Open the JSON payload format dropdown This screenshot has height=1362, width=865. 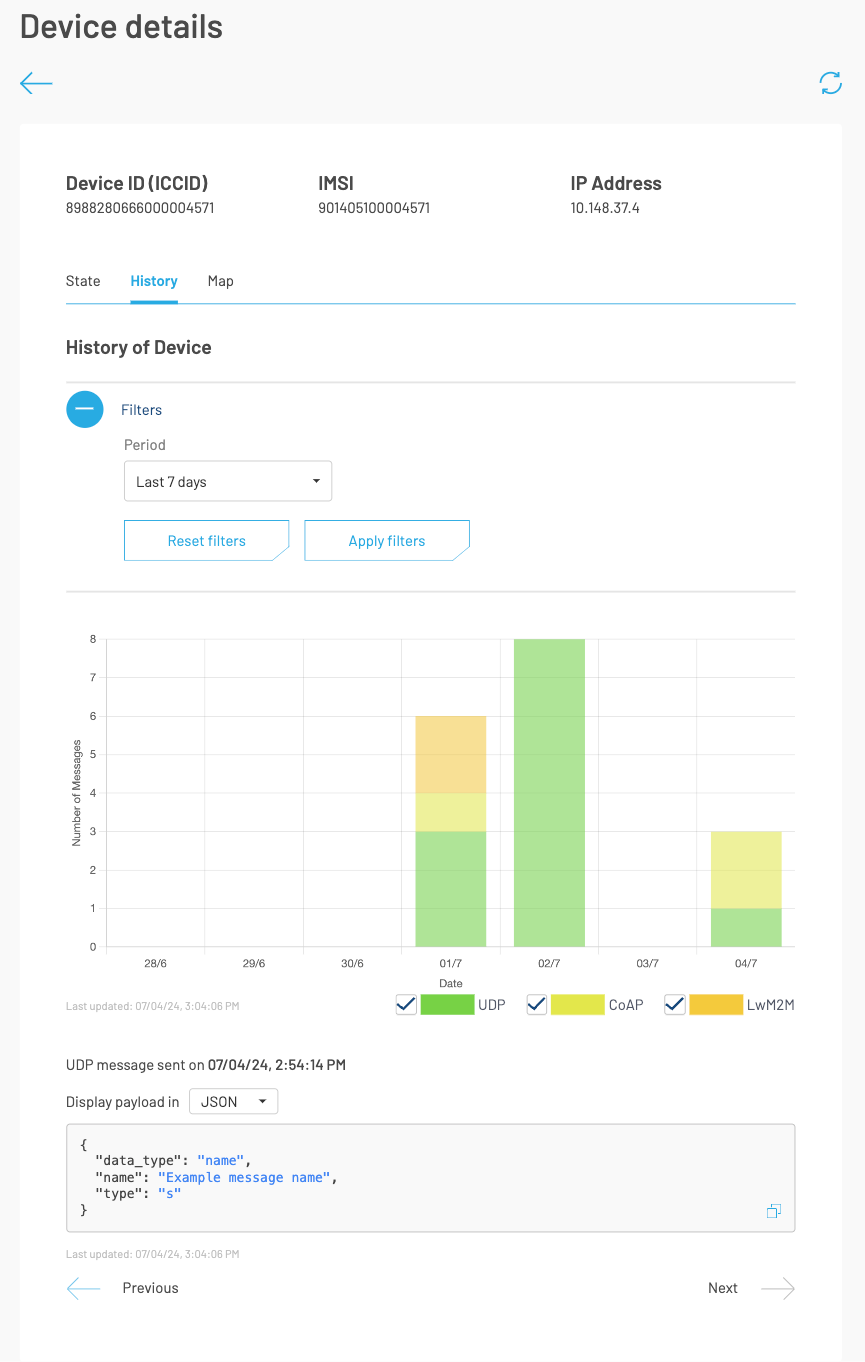pos(233,1102)
